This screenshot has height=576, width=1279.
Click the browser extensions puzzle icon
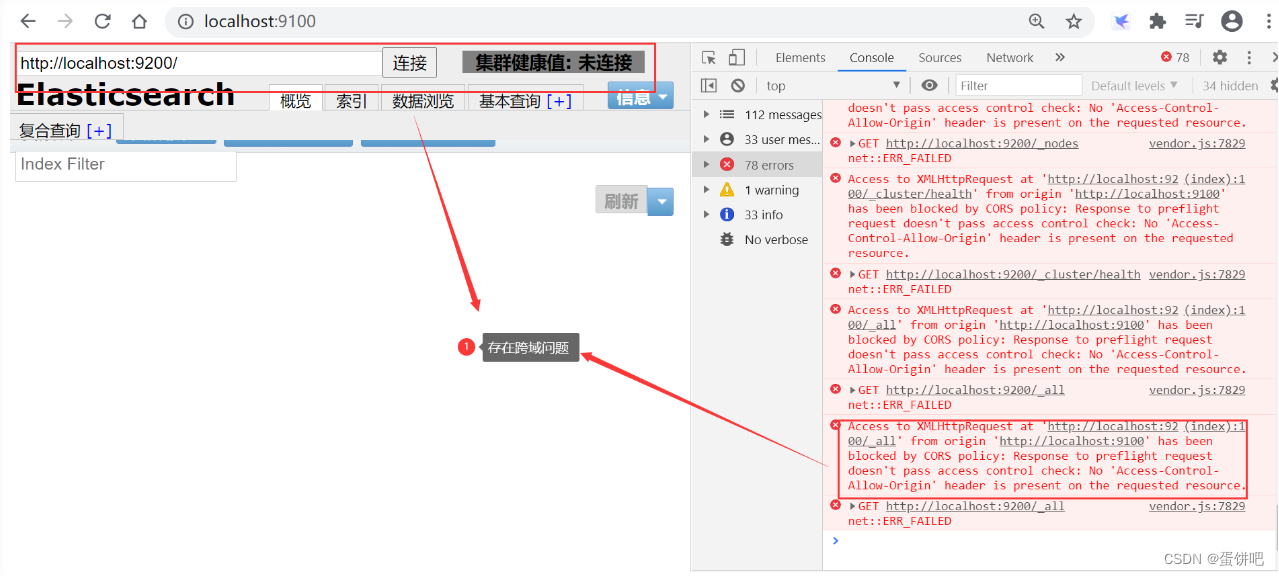1157,20
